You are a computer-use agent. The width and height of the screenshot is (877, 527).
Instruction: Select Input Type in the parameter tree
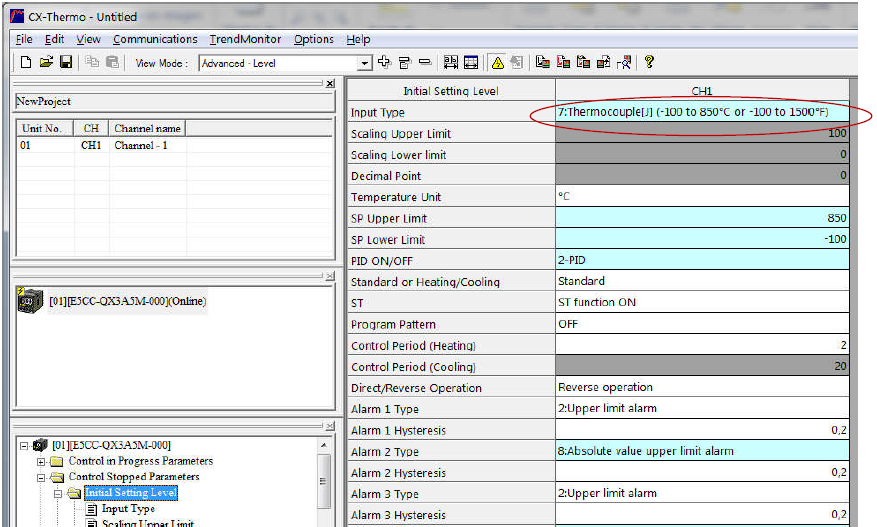128,509
